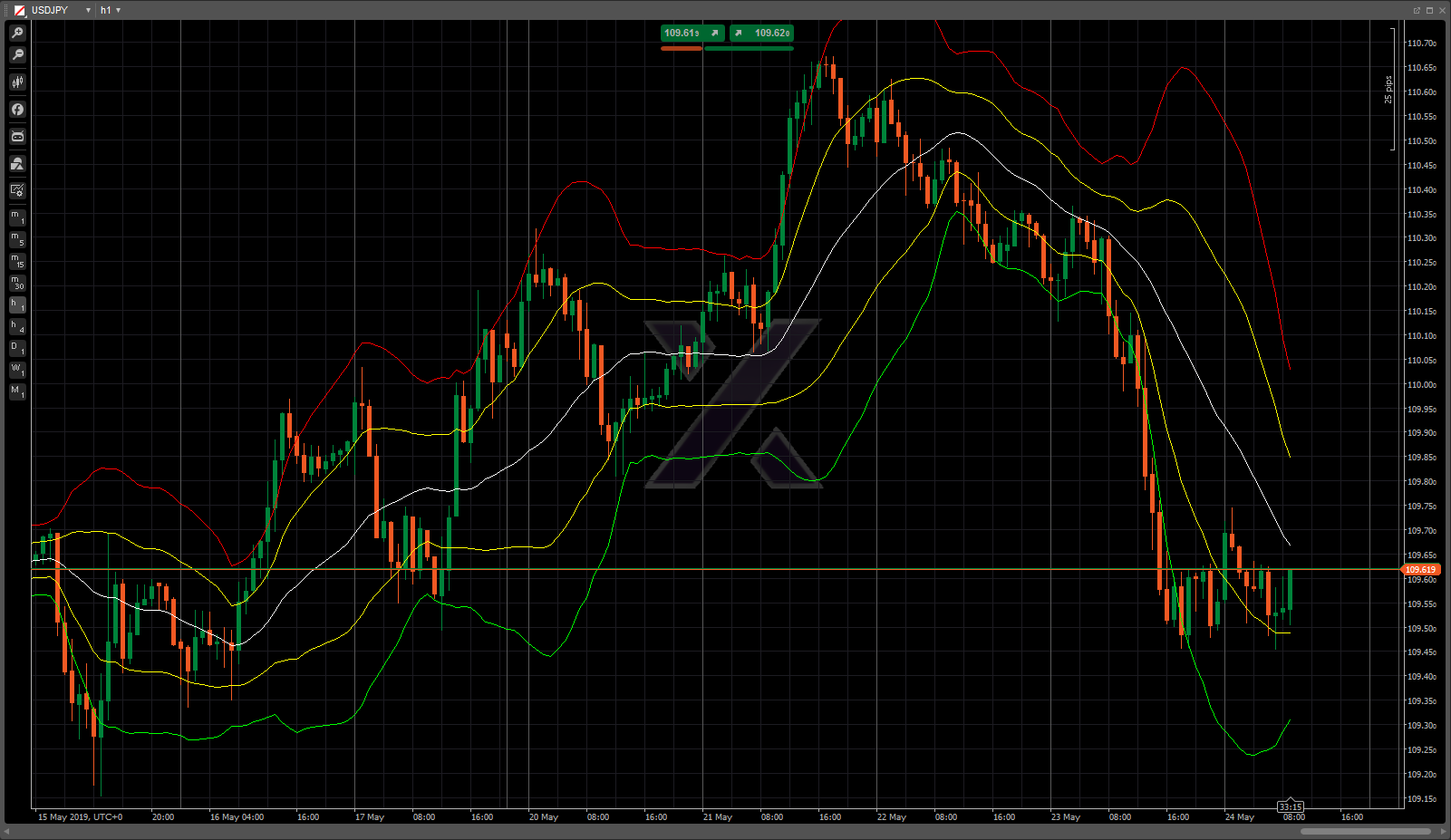Select the W1 weekly timeframe
The height and width of the screenshot is (840, 1451).
click(x=17, y=370)
